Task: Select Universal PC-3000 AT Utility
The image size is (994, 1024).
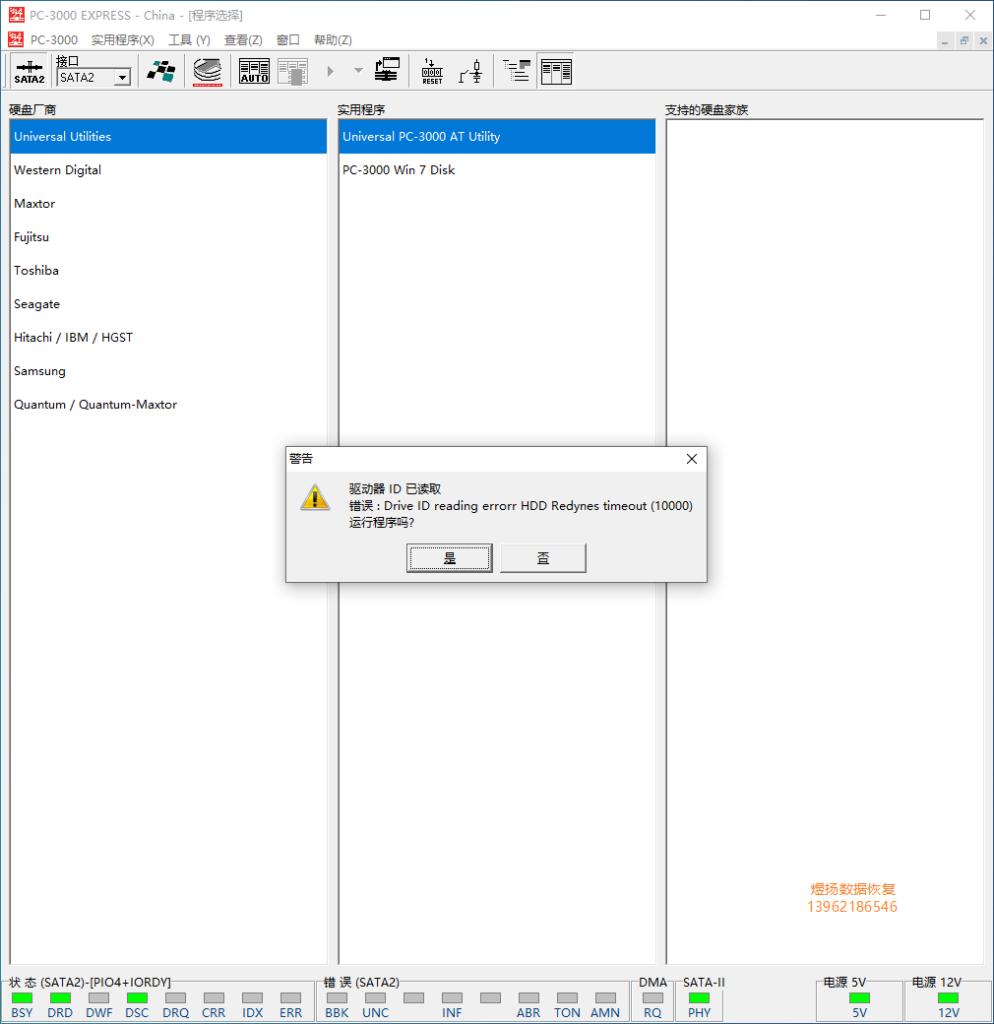Action: coord(497,136)
